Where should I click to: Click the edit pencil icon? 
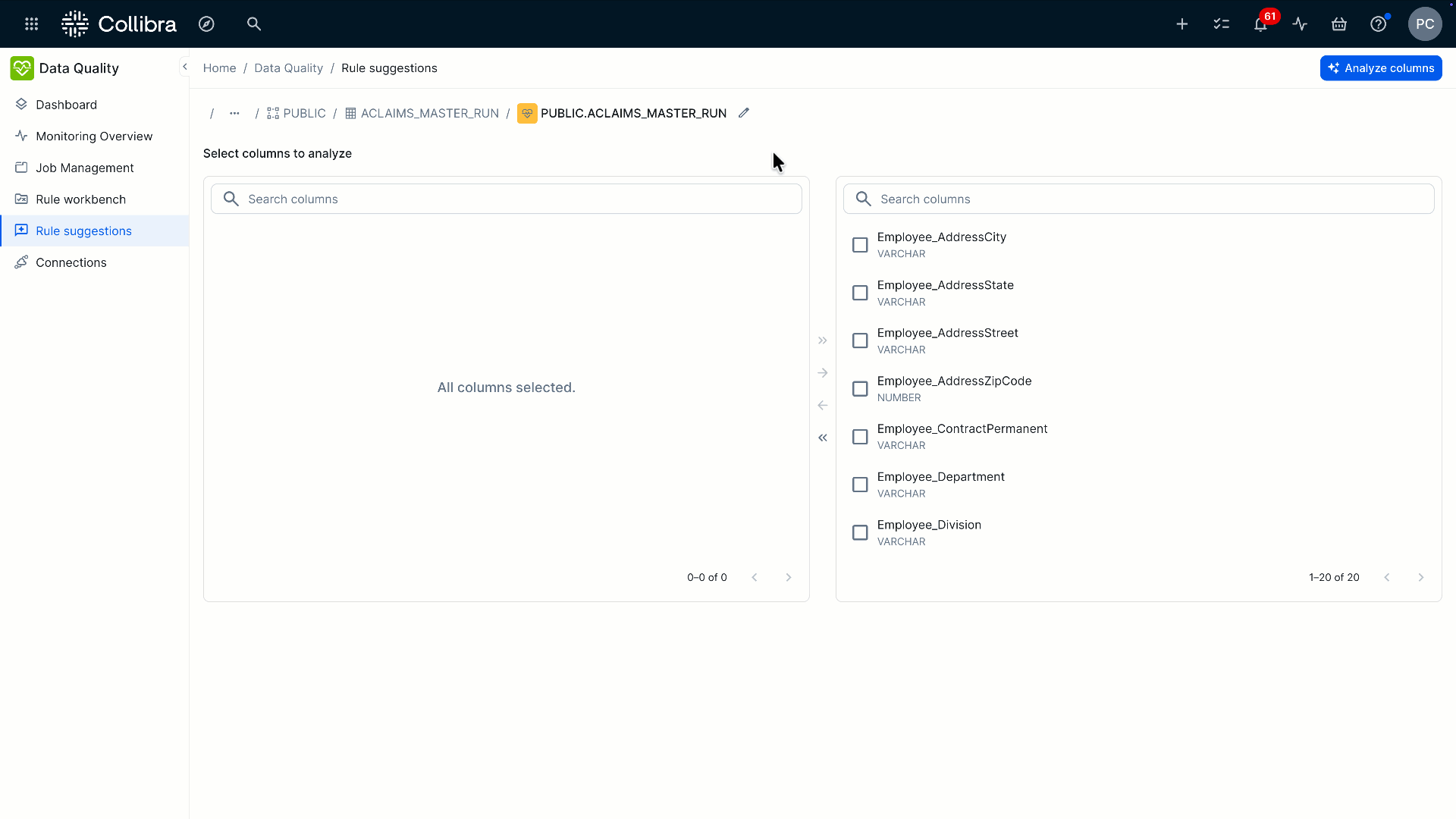point(744,113)
